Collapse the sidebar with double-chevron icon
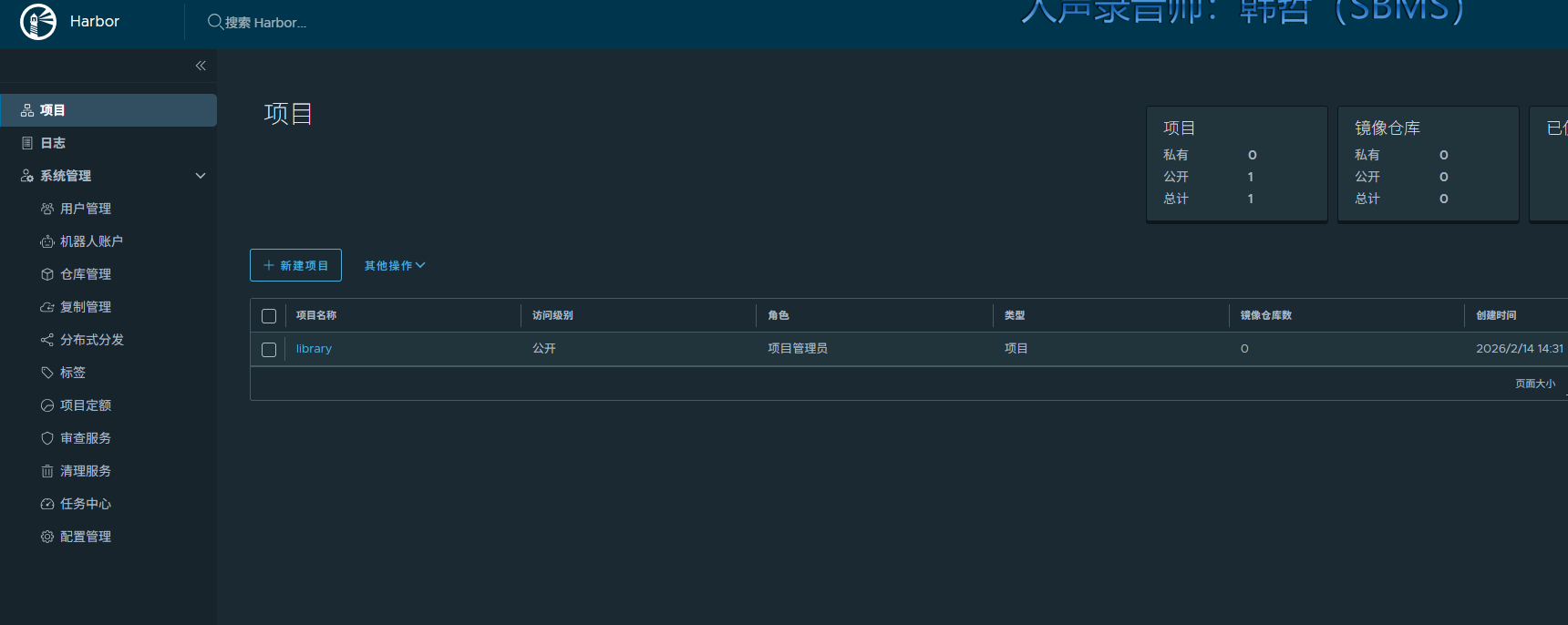This screenshot has width=1568, height=625. point(201,66)
